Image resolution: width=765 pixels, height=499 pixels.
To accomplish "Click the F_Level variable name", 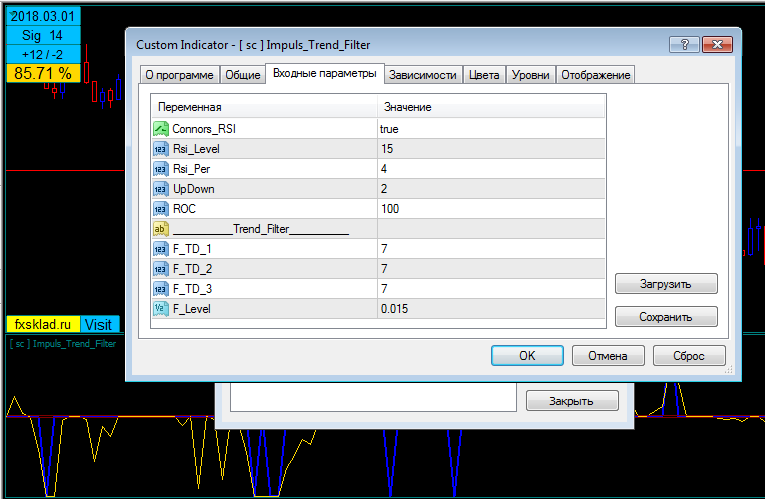I will [x=192, y=309].
